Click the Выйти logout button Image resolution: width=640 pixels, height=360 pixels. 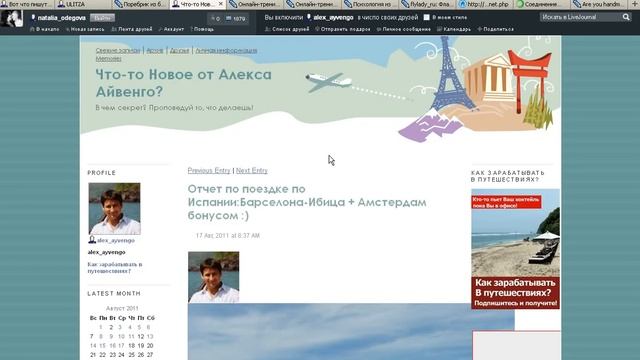(x=102, y=18)
